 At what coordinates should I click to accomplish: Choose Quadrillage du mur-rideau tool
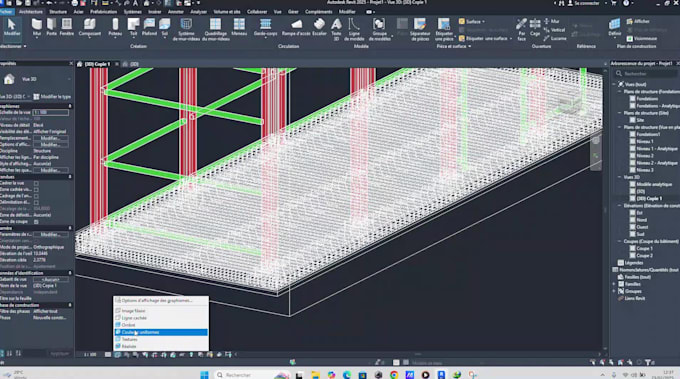pyautogui.click(x=216, y=29)
